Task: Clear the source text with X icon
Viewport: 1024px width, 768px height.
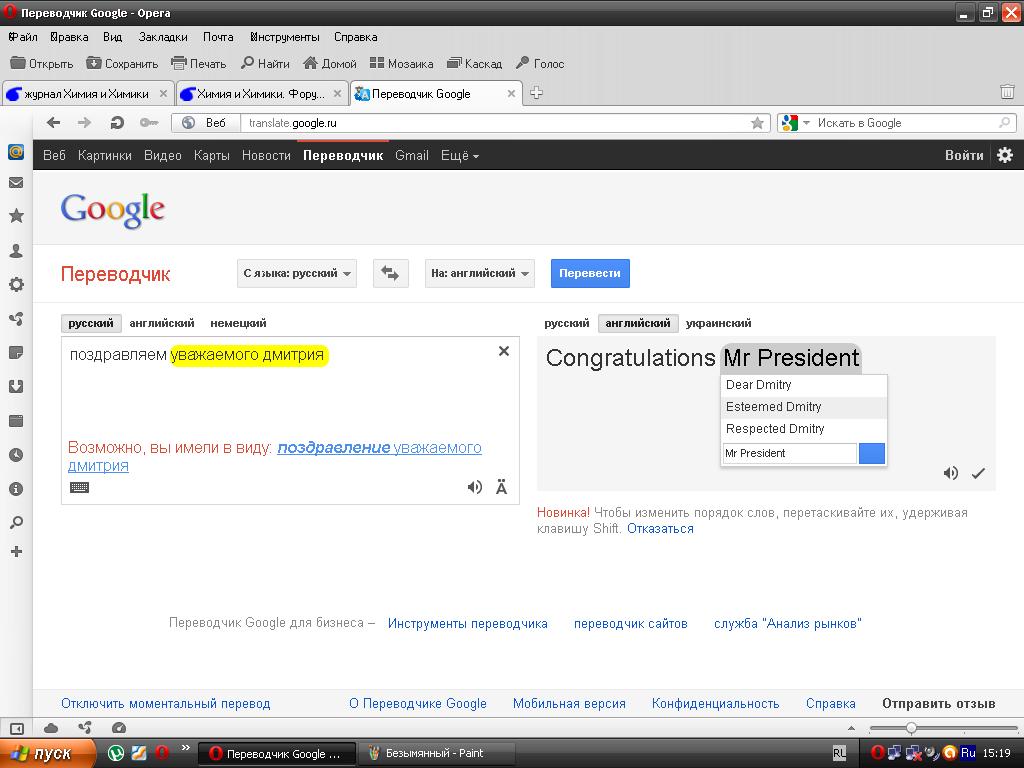Action: [504, 351]
